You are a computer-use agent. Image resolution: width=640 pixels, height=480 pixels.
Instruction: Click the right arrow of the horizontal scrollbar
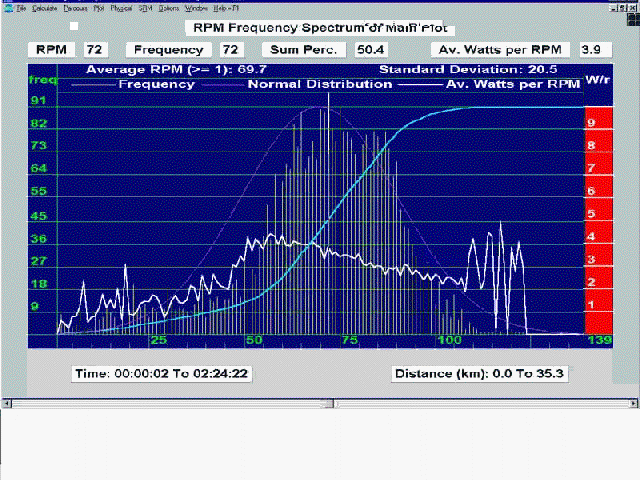[633, 403]
